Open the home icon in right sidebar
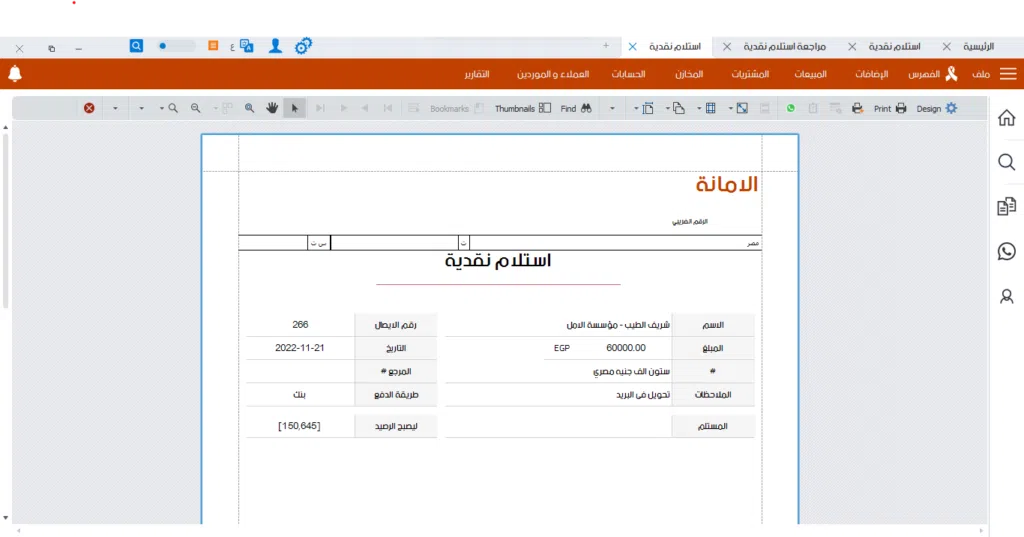Screen dimensions: 1024x537 point(1006,118)
